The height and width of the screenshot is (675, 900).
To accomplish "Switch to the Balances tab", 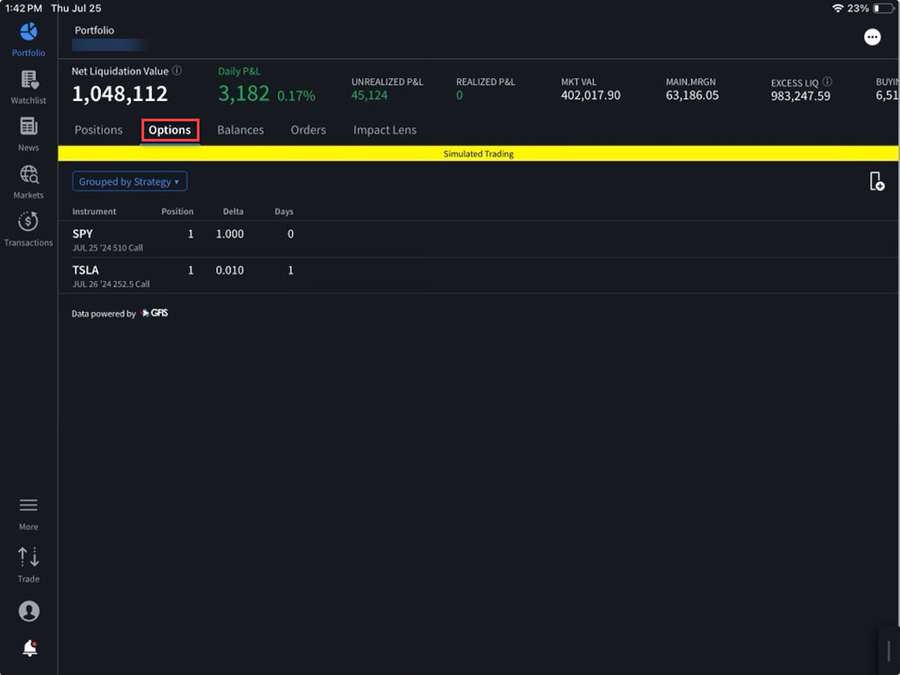I will tap(240, 130).
